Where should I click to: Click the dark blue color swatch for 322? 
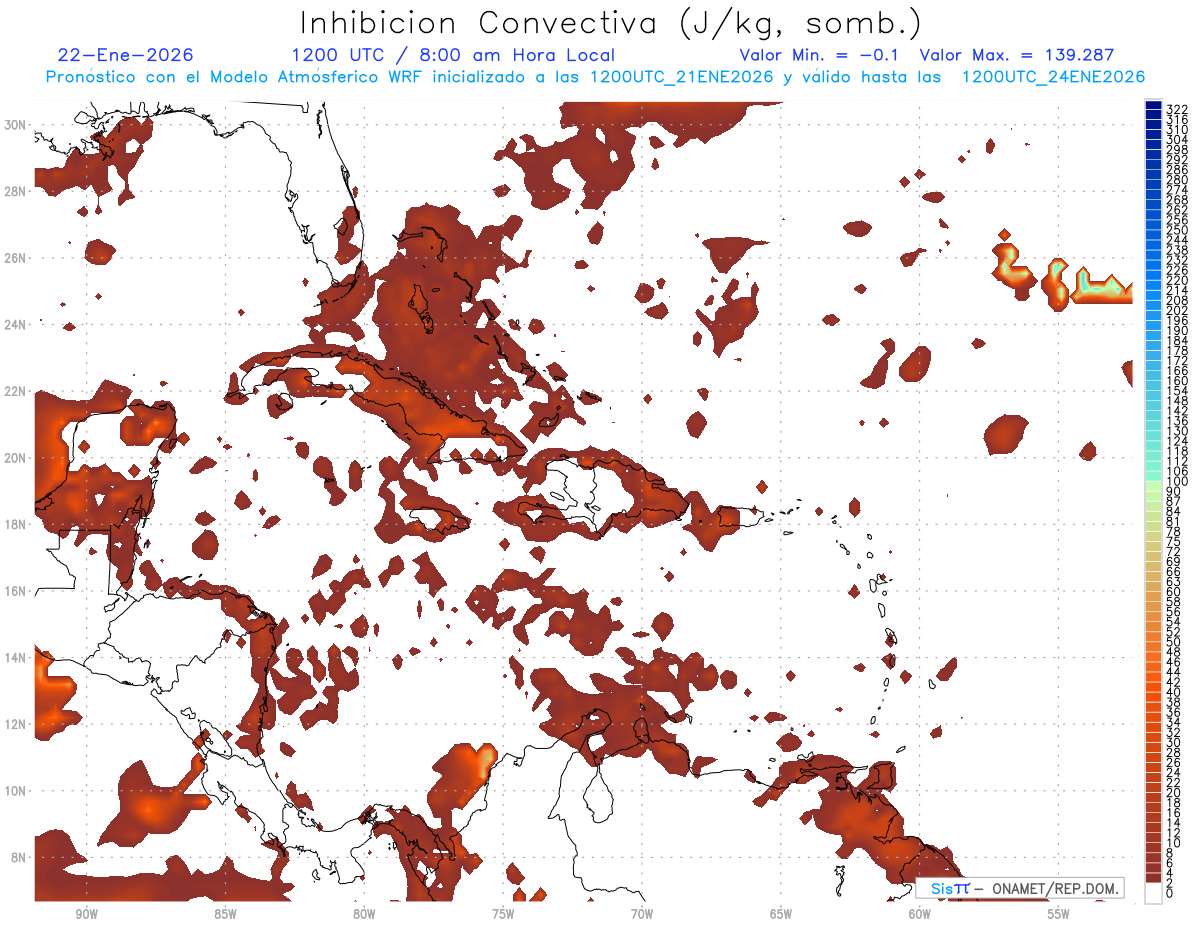(1153, 107)
